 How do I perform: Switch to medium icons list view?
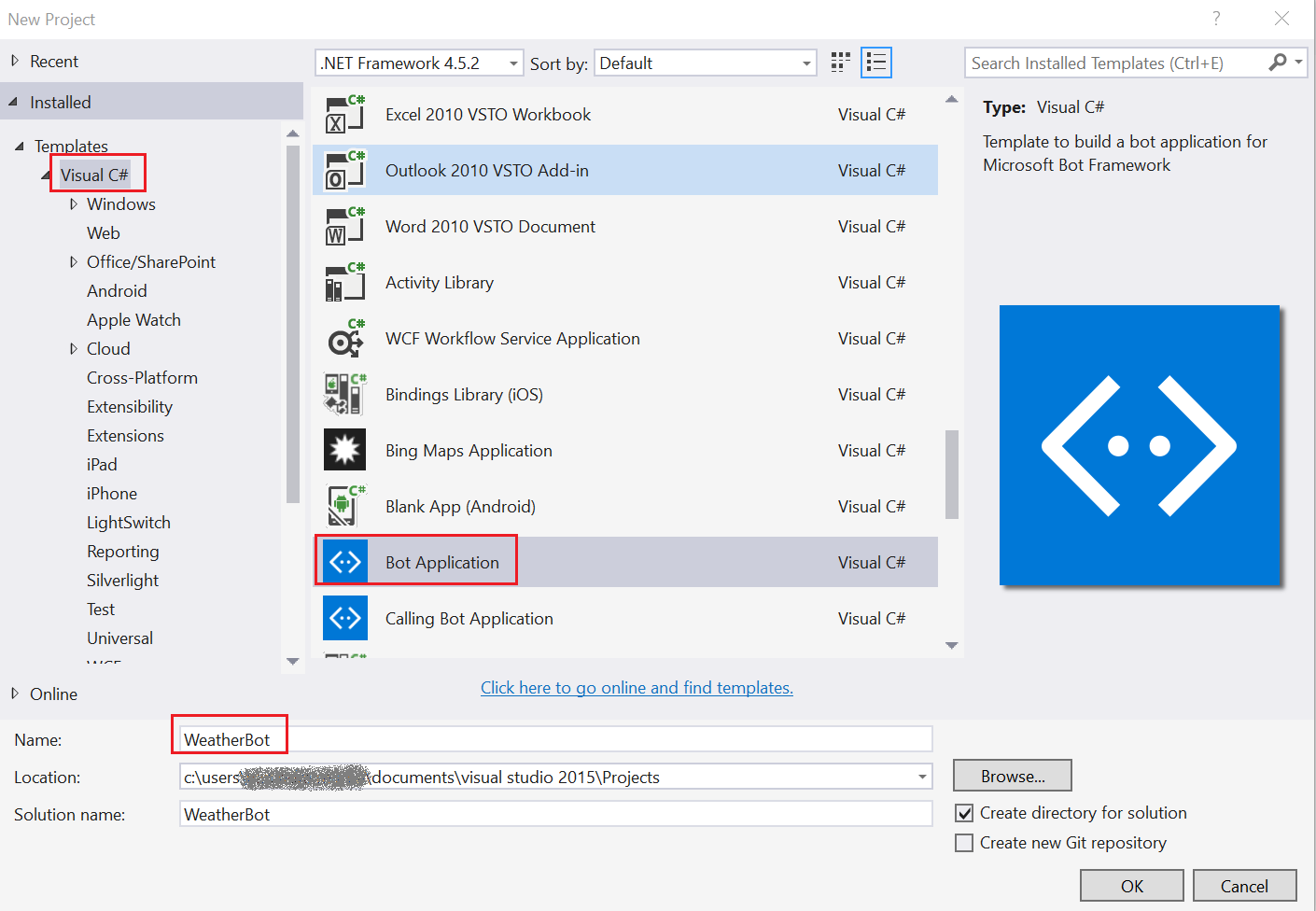pos(876,63)
